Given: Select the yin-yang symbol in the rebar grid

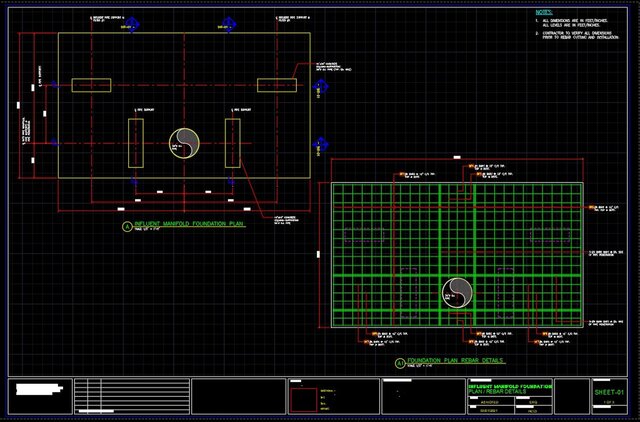Looking at the screenshot, I should [458, 291].
